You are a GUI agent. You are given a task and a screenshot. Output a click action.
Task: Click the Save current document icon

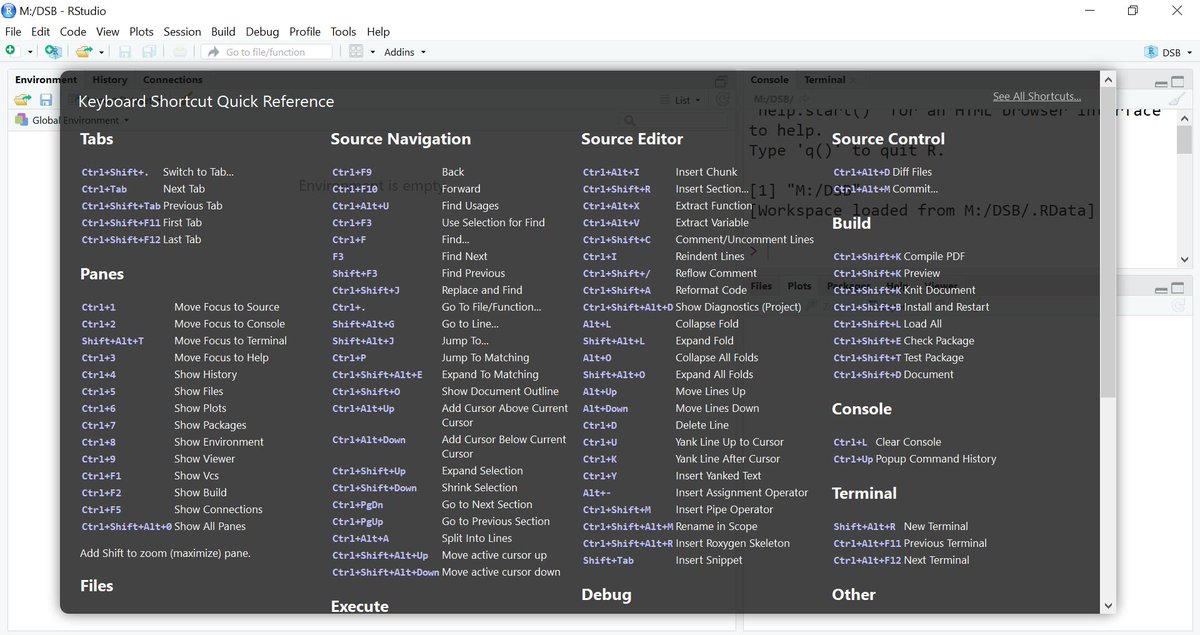pos(125,51)
